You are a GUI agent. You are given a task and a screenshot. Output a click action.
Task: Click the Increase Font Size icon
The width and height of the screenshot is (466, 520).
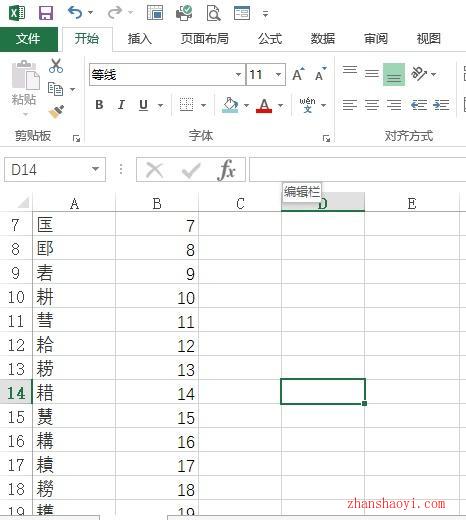(x=298, y=74)
